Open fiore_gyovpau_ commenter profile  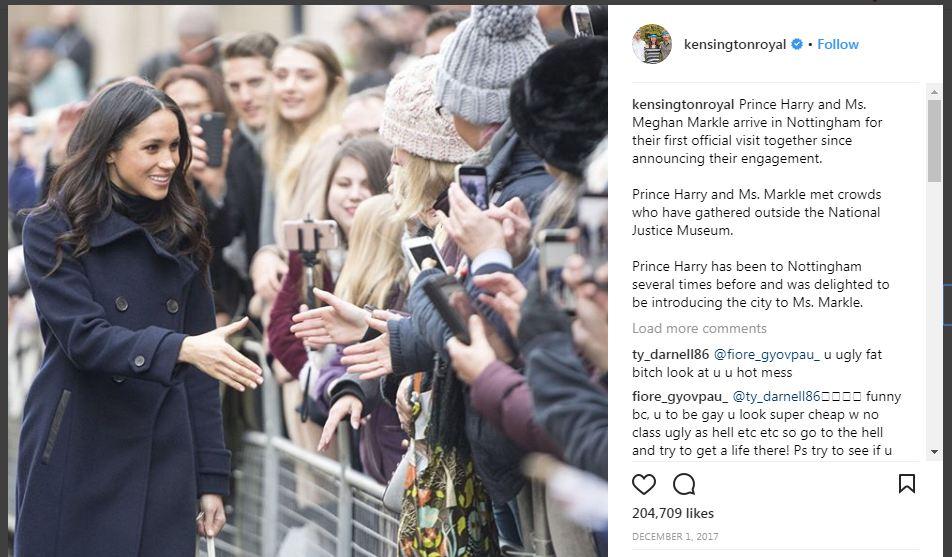680,397
